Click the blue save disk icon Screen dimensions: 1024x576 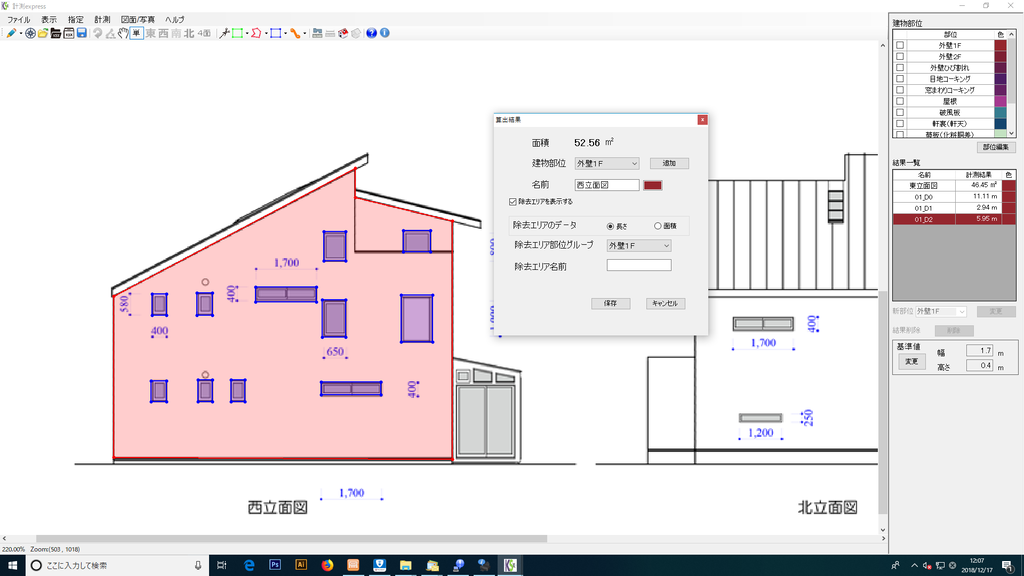coord(82,33)
